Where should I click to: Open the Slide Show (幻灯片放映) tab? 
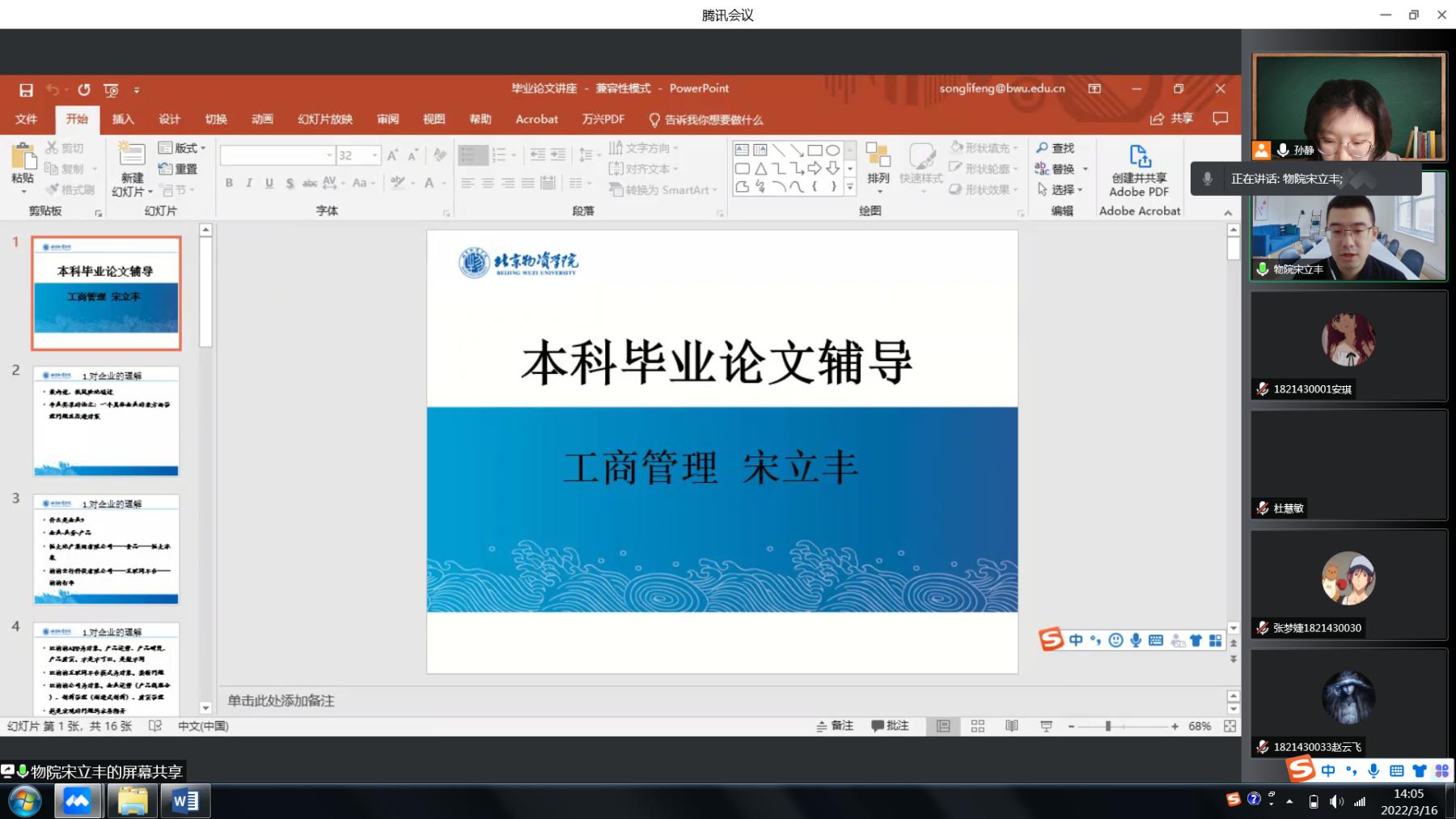tap(324, 119)
